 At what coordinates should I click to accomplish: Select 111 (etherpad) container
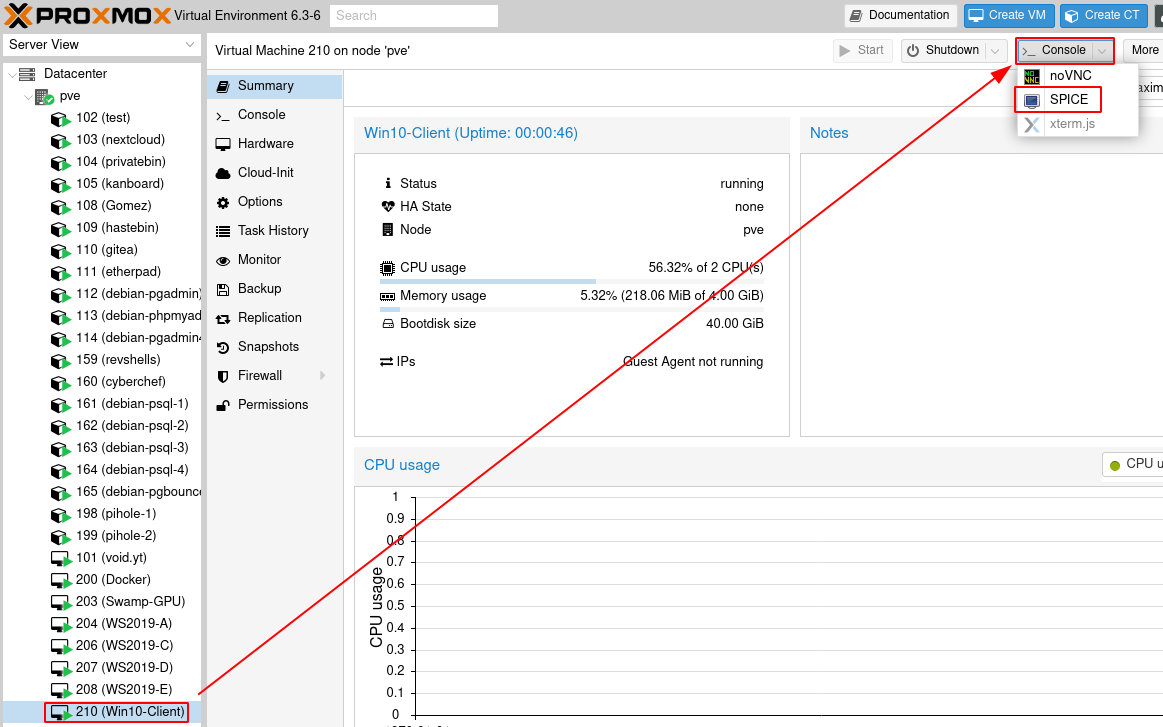102,272
